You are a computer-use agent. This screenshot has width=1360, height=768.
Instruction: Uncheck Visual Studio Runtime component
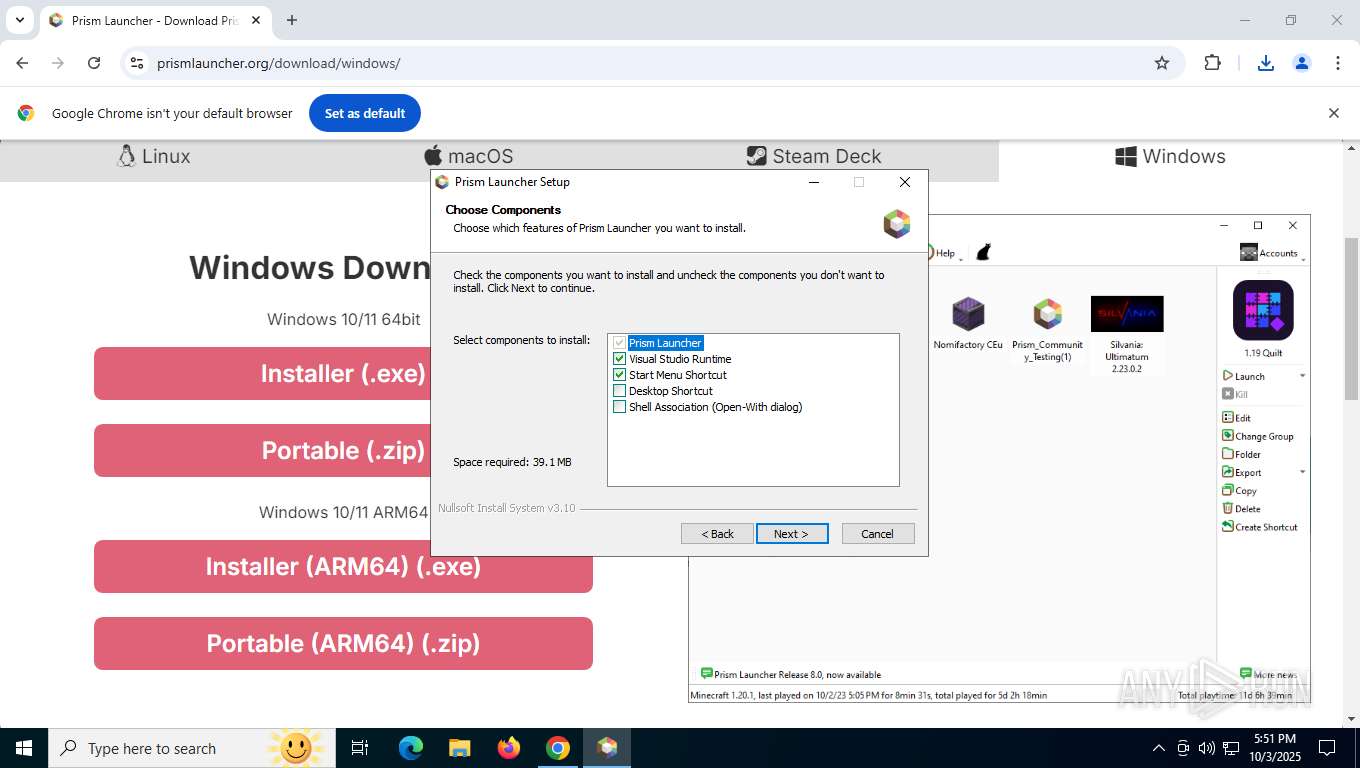pos(619,359)
